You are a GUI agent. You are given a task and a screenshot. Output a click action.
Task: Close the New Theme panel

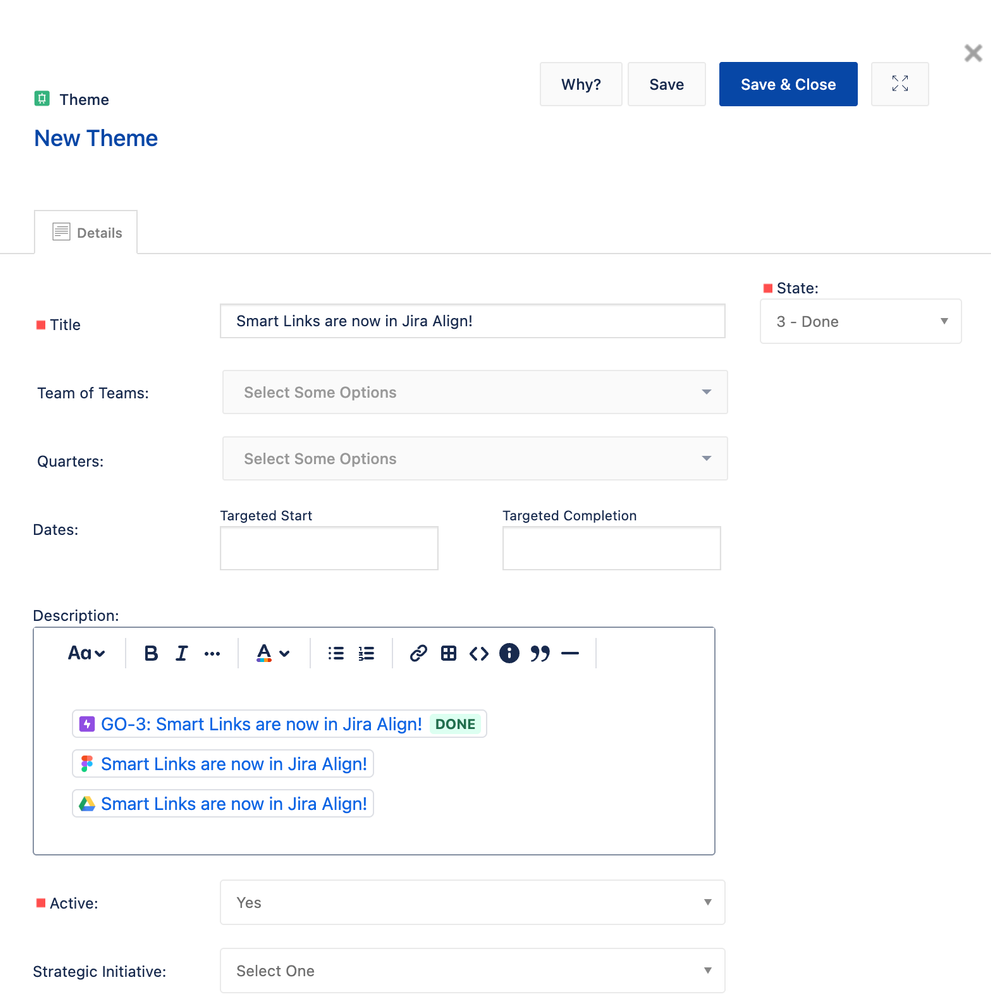[973, 53]
